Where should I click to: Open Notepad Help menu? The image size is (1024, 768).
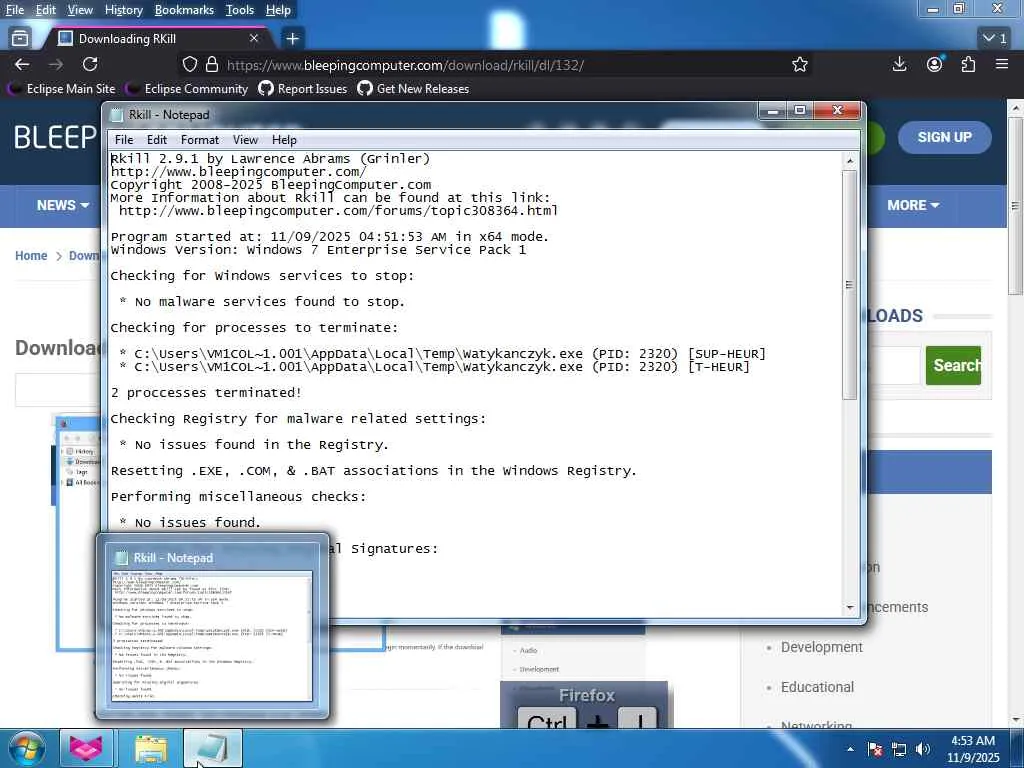coord(284,140)
